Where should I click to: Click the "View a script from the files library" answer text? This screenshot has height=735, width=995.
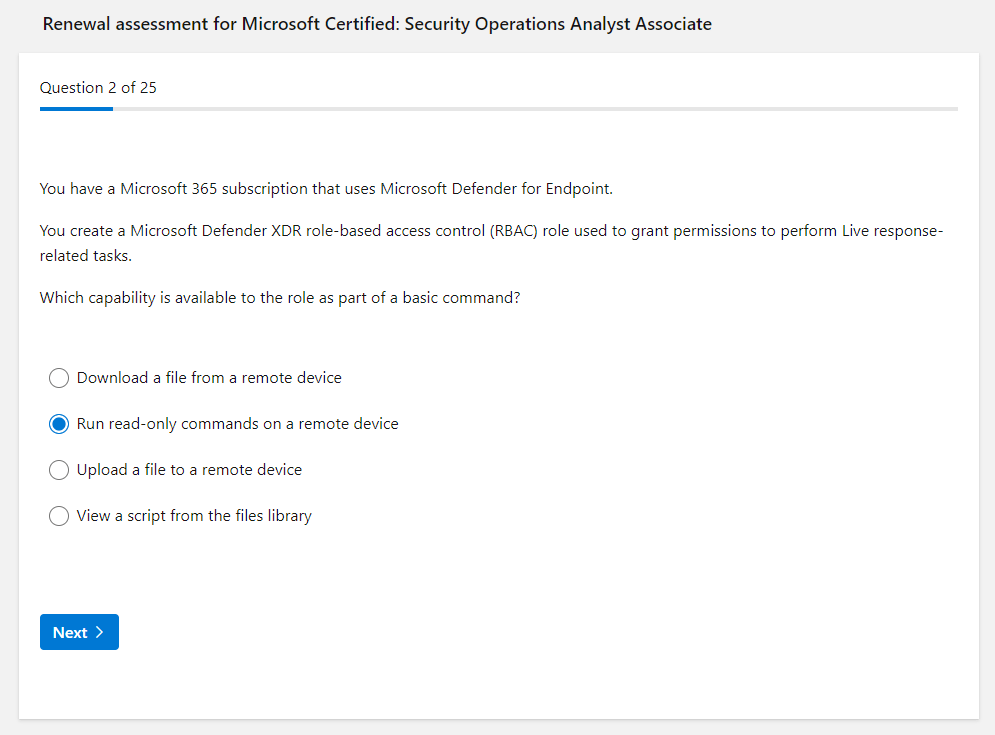click(194, 516)
